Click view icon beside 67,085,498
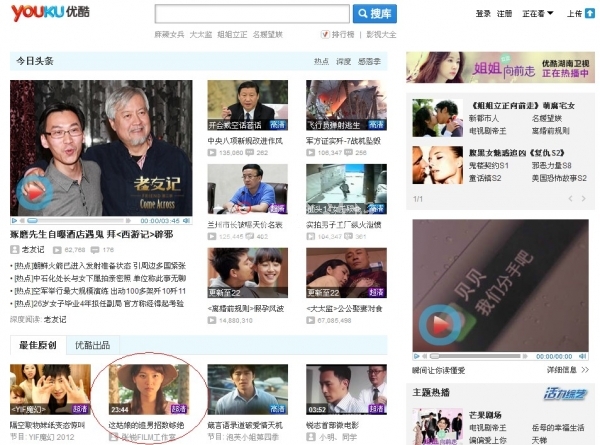The width and height of the screenshot is (600, 445). 310,320
